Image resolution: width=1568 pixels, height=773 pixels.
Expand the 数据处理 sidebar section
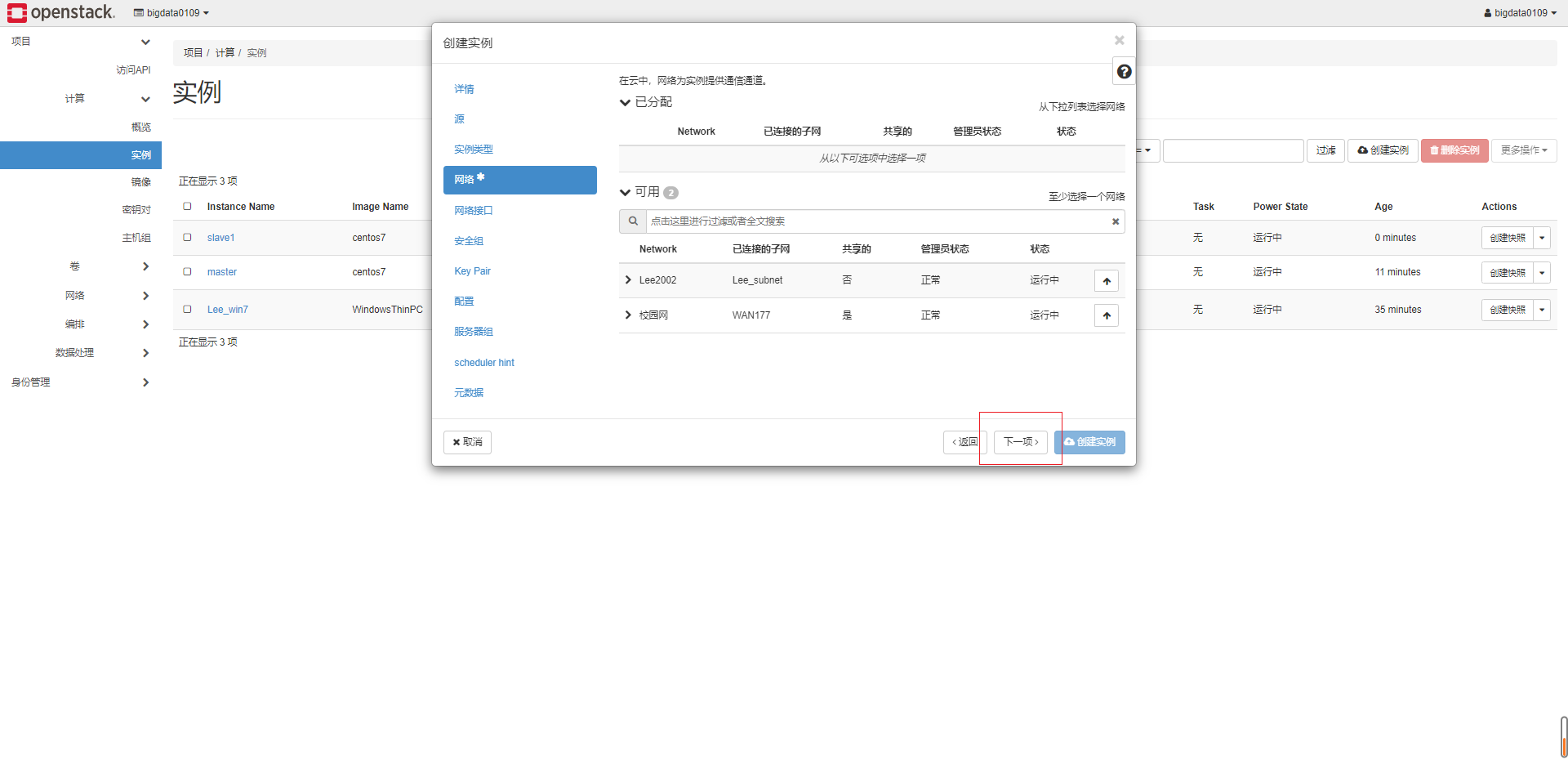coord(145,353)
